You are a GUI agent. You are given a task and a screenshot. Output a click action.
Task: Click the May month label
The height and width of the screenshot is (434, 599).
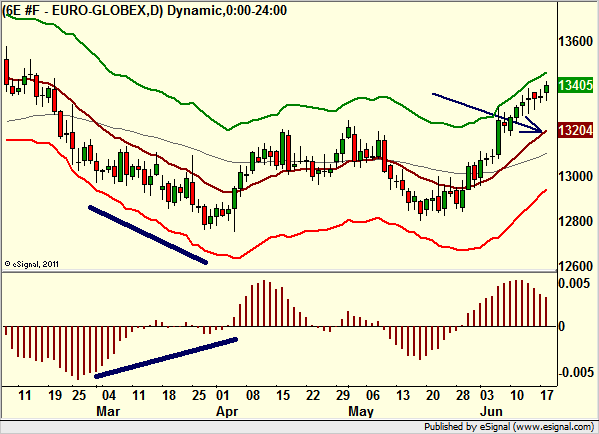click(x=361, y=411)
